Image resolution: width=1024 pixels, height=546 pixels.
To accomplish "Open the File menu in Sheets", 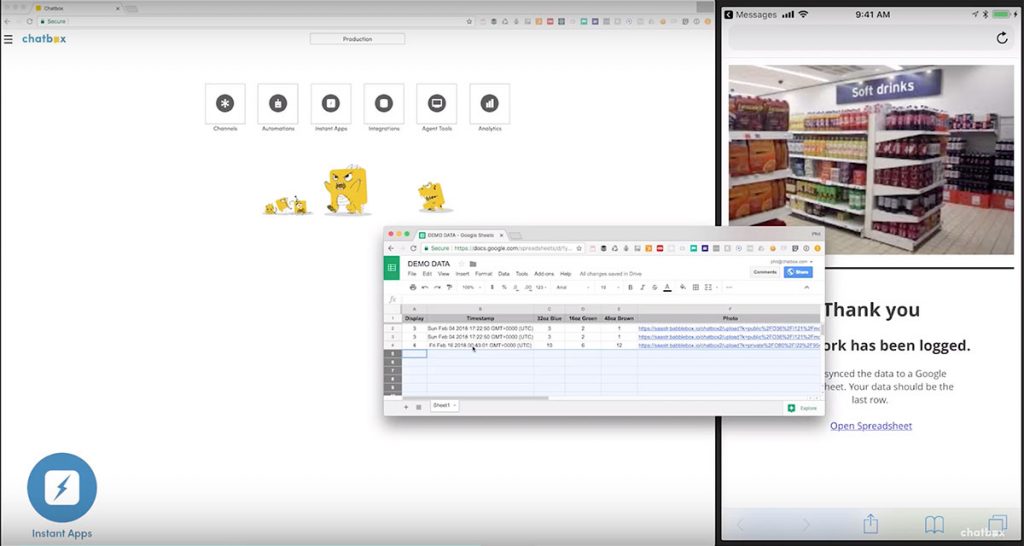I will click(x=412, y=274).
